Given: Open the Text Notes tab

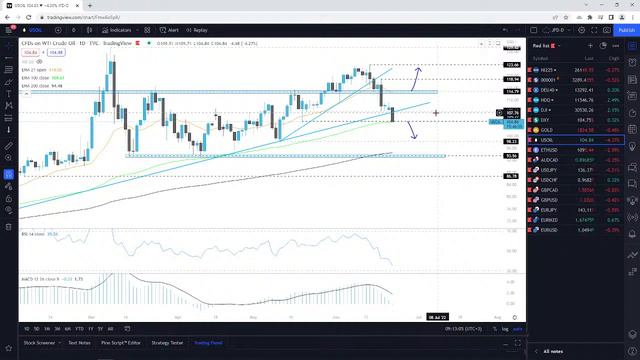Looking at the screenshot, I should (80, 343).
